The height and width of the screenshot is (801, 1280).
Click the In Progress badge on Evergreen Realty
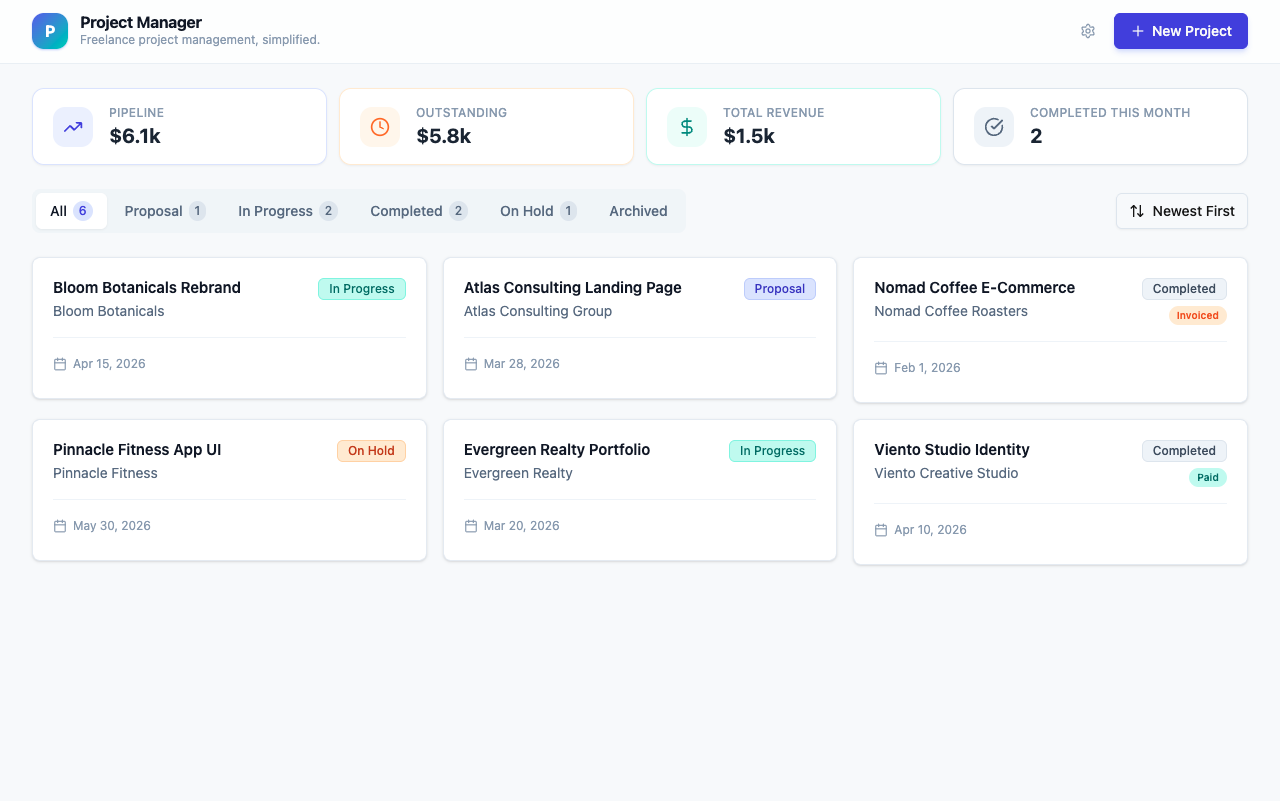(x=772, y=451)
